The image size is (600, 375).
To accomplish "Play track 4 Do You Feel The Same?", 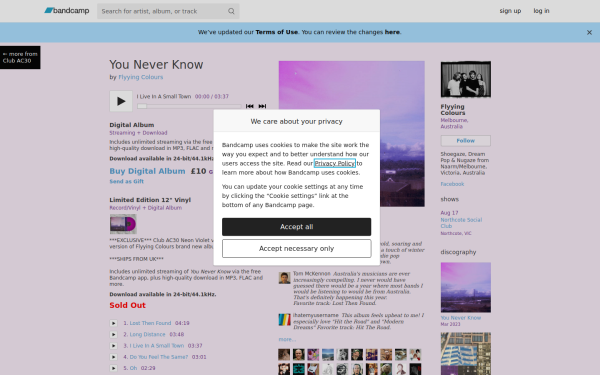I will point(113,357).
